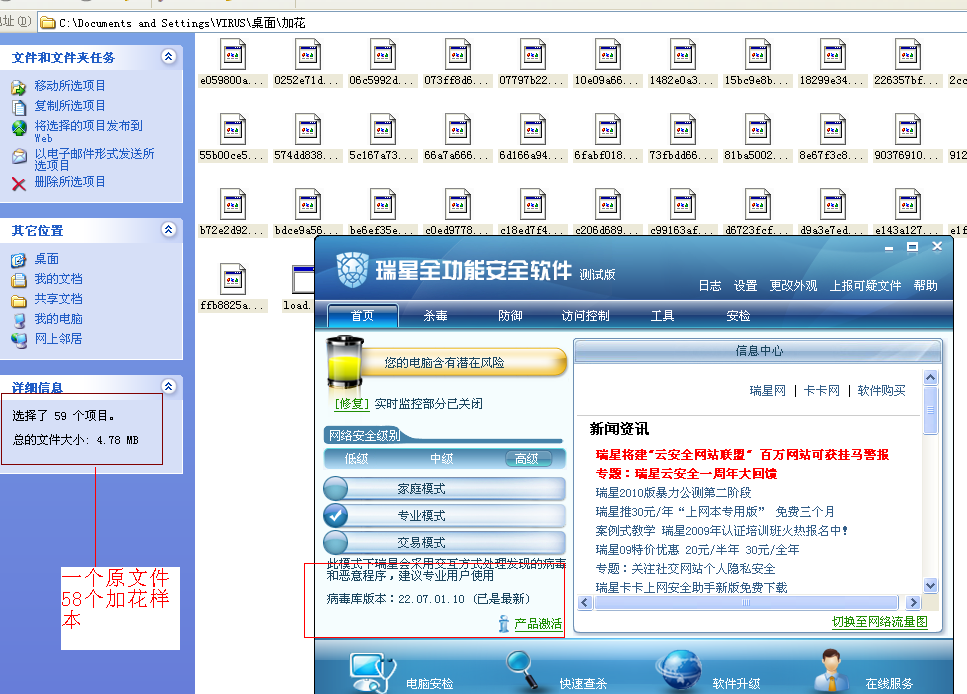Screen dimensions: 967x694
Task: Select file icon b72e2d92
Action: click(x=233, y=204)
